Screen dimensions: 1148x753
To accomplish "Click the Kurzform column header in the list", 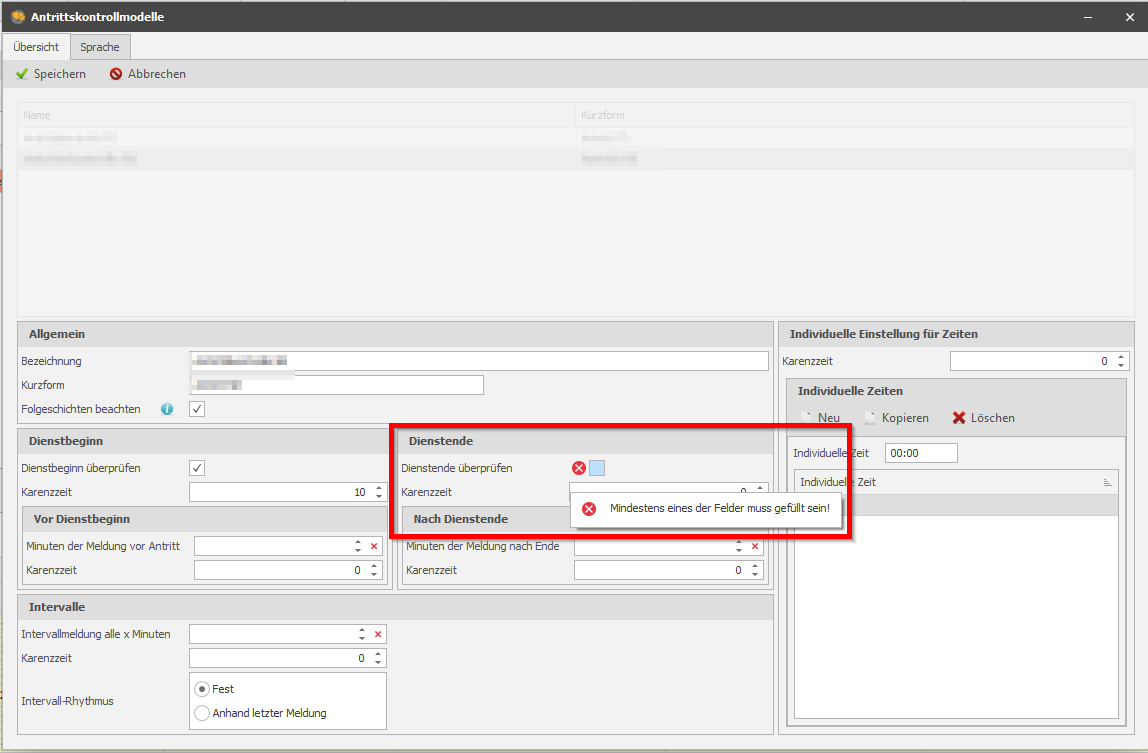I will point(854,115).
